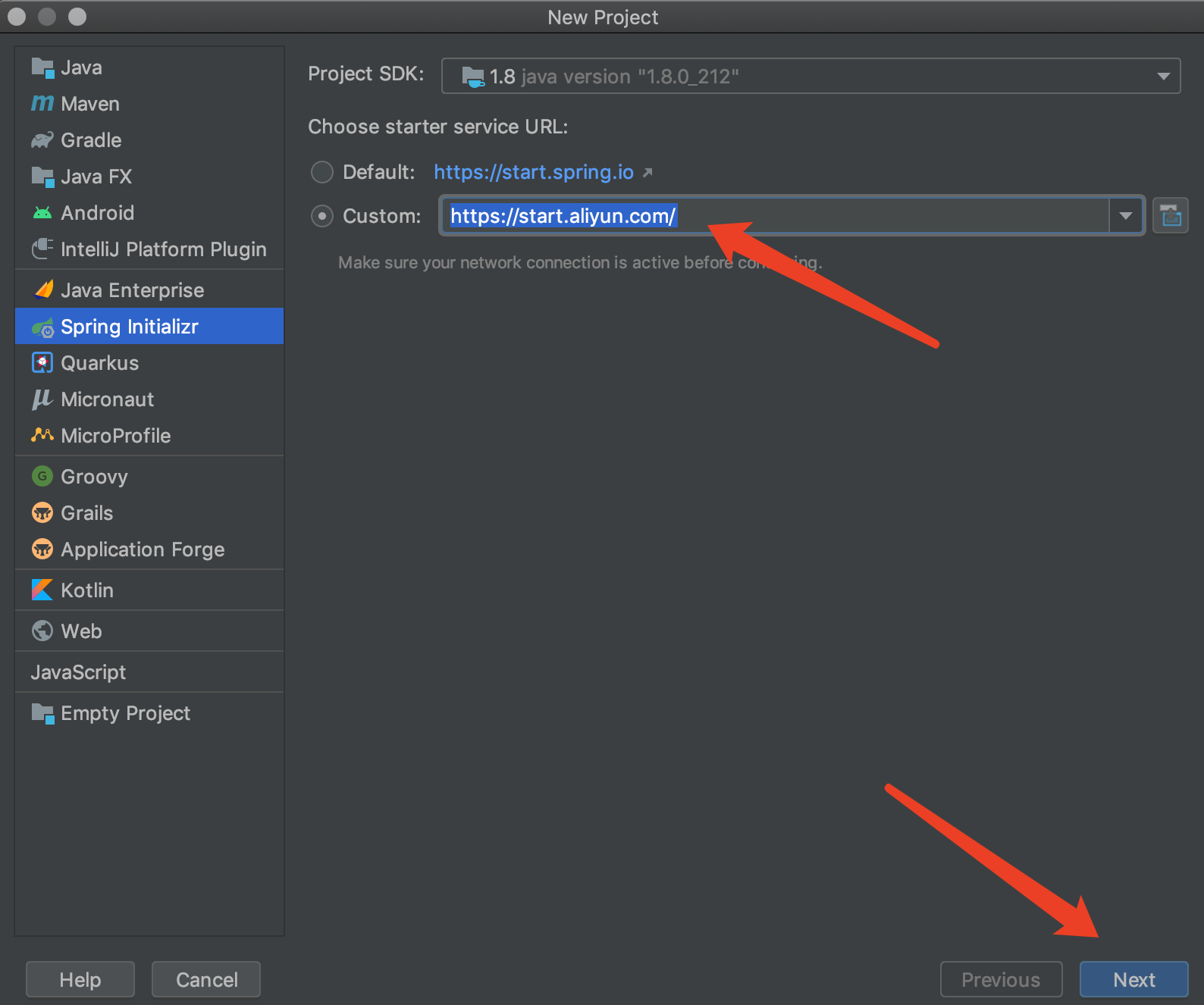Screen dimensions: 1204x1005
Task: Close the New Project window
Action: coord(17,16)
